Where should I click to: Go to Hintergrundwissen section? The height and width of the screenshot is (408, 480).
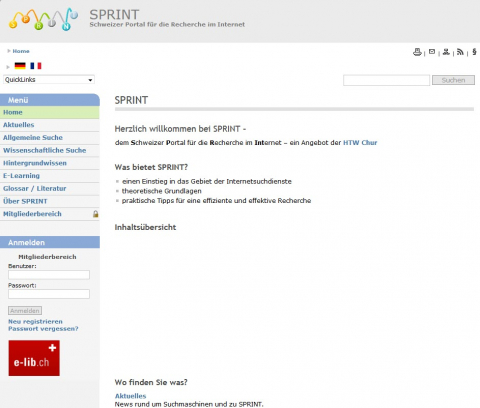[50, 163]
